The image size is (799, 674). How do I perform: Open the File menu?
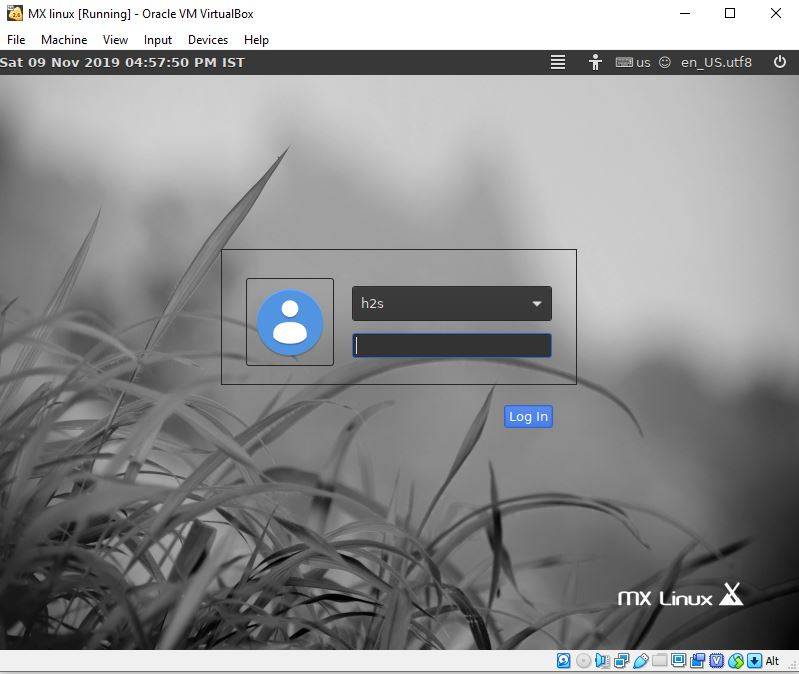(16, 40)
